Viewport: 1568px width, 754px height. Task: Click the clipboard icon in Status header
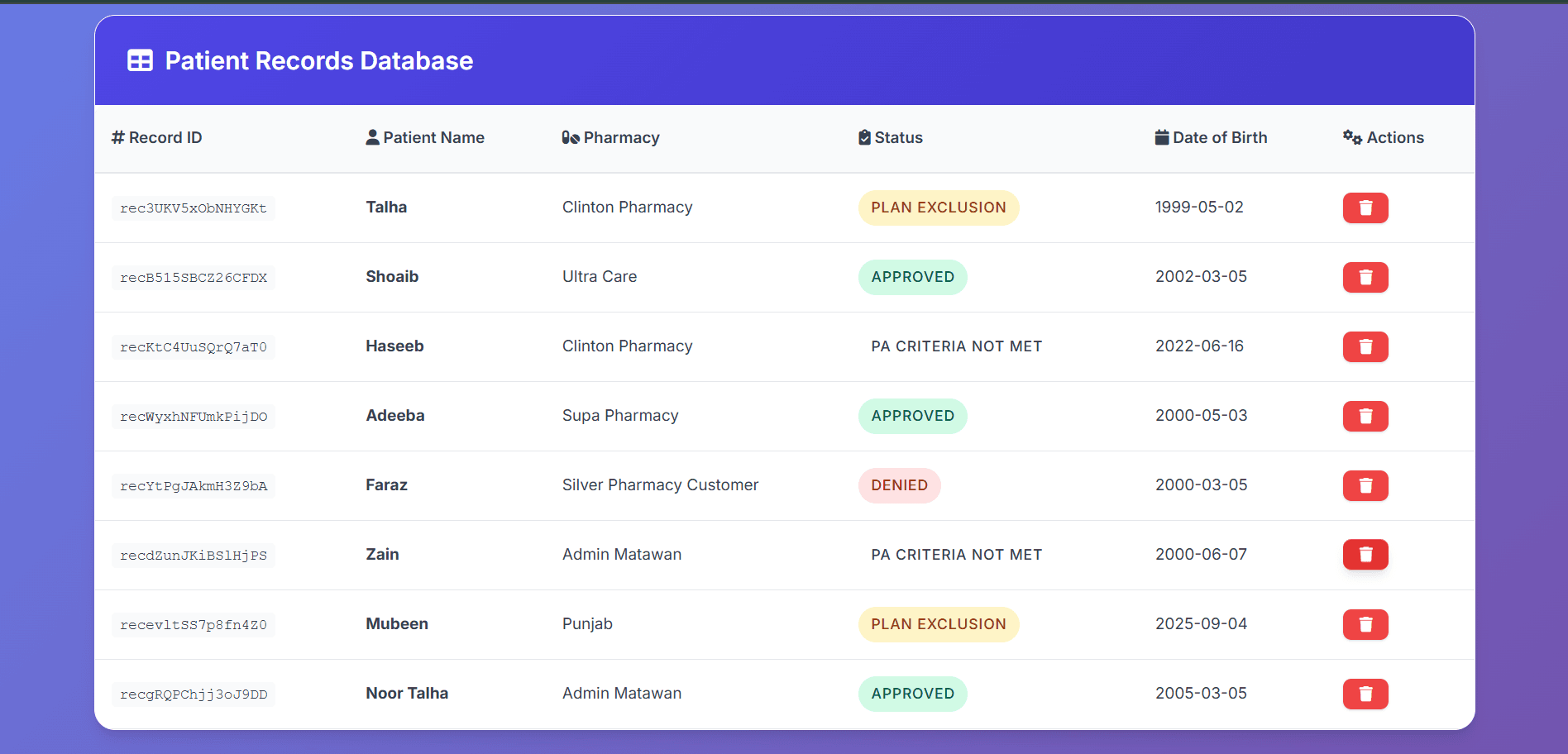tap(864, 137)
